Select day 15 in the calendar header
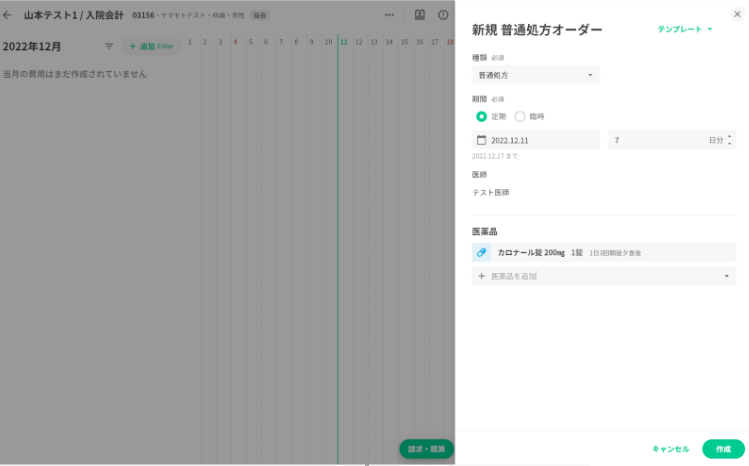 [404, 42]
